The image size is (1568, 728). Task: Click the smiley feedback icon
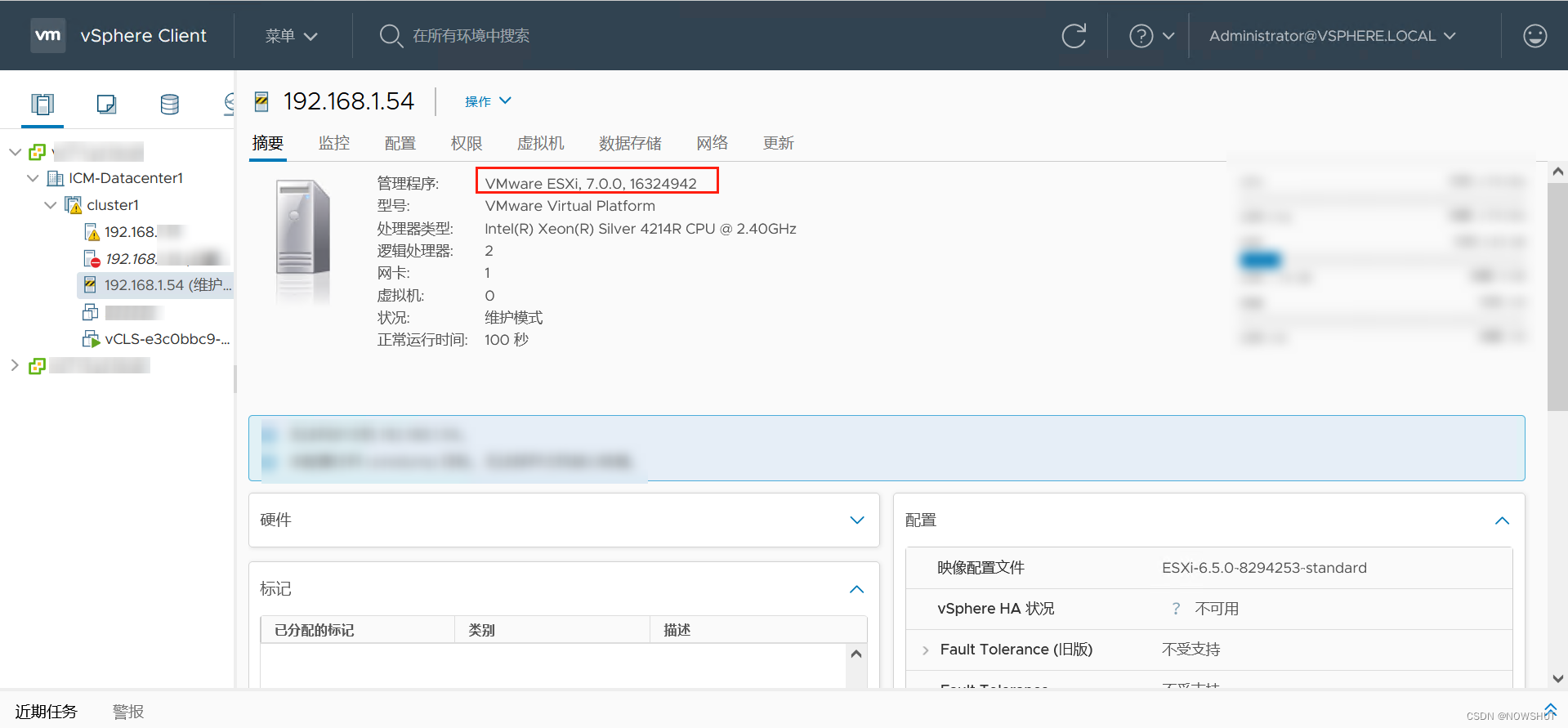[x=1535, y=36]
